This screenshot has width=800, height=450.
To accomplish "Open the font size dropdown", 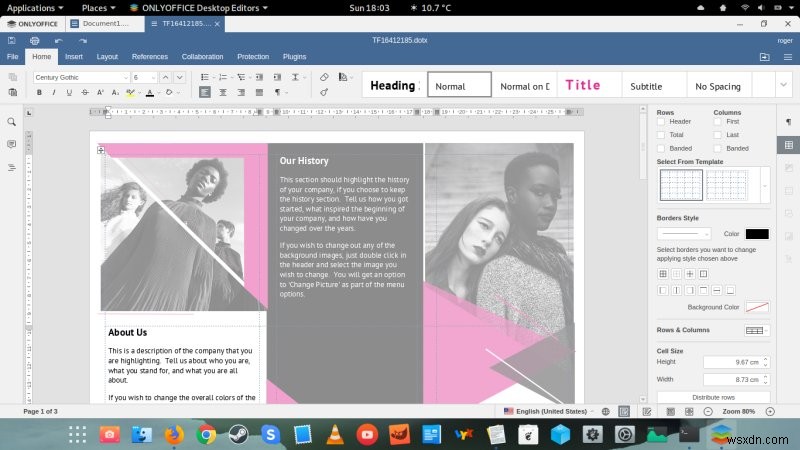I will (153, 78).
